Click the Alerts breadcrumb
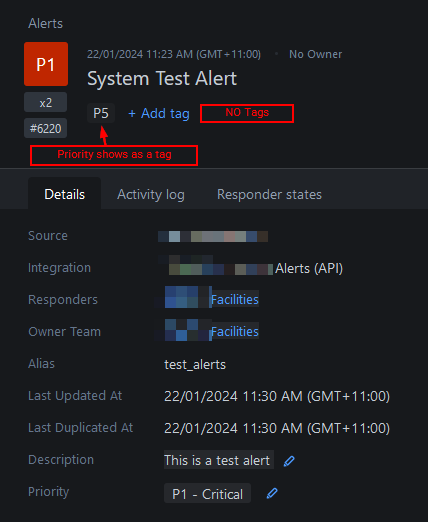This screenshot has width=428, height=522. (x=46, y=23)
